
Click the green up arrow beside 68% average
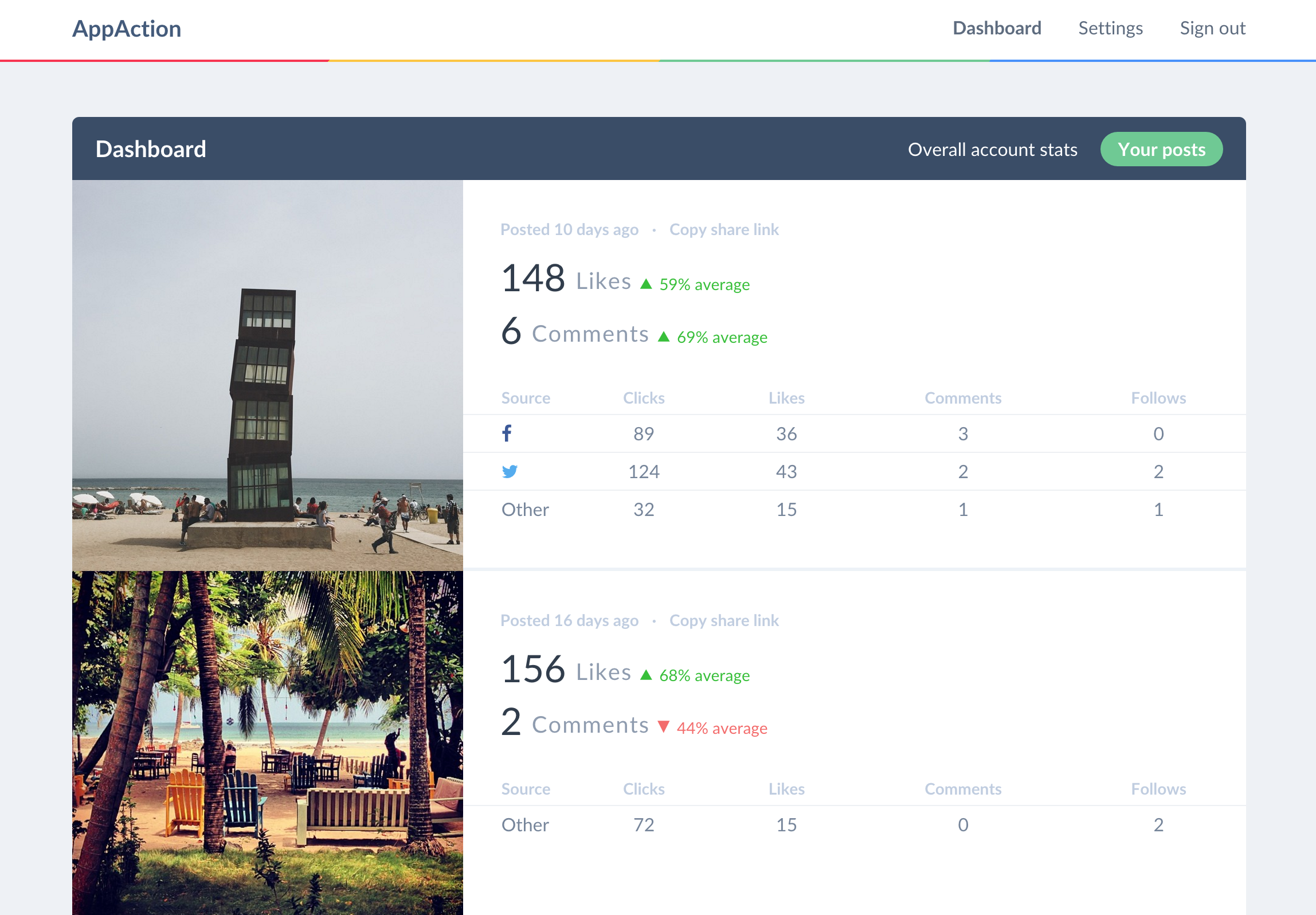(x=646, y=675)
